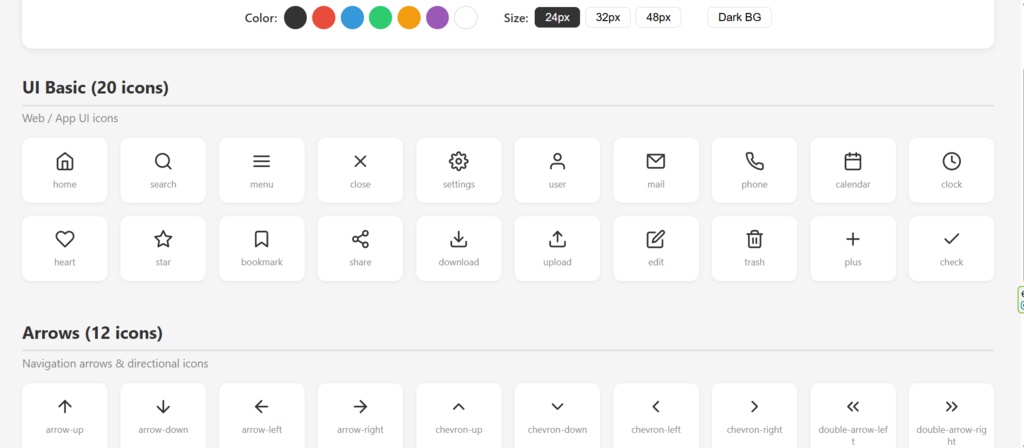Click the trash bin icon

click(x=754, y=239)
